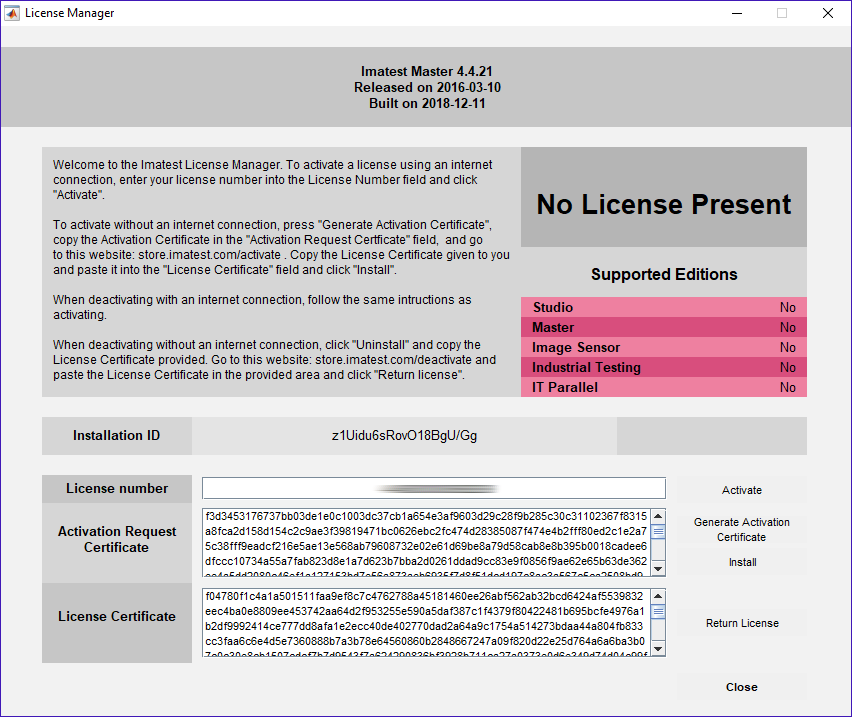Click the License Certificate label
The height and width of the screenshot is (717, 852).
[x=117, y=617]
